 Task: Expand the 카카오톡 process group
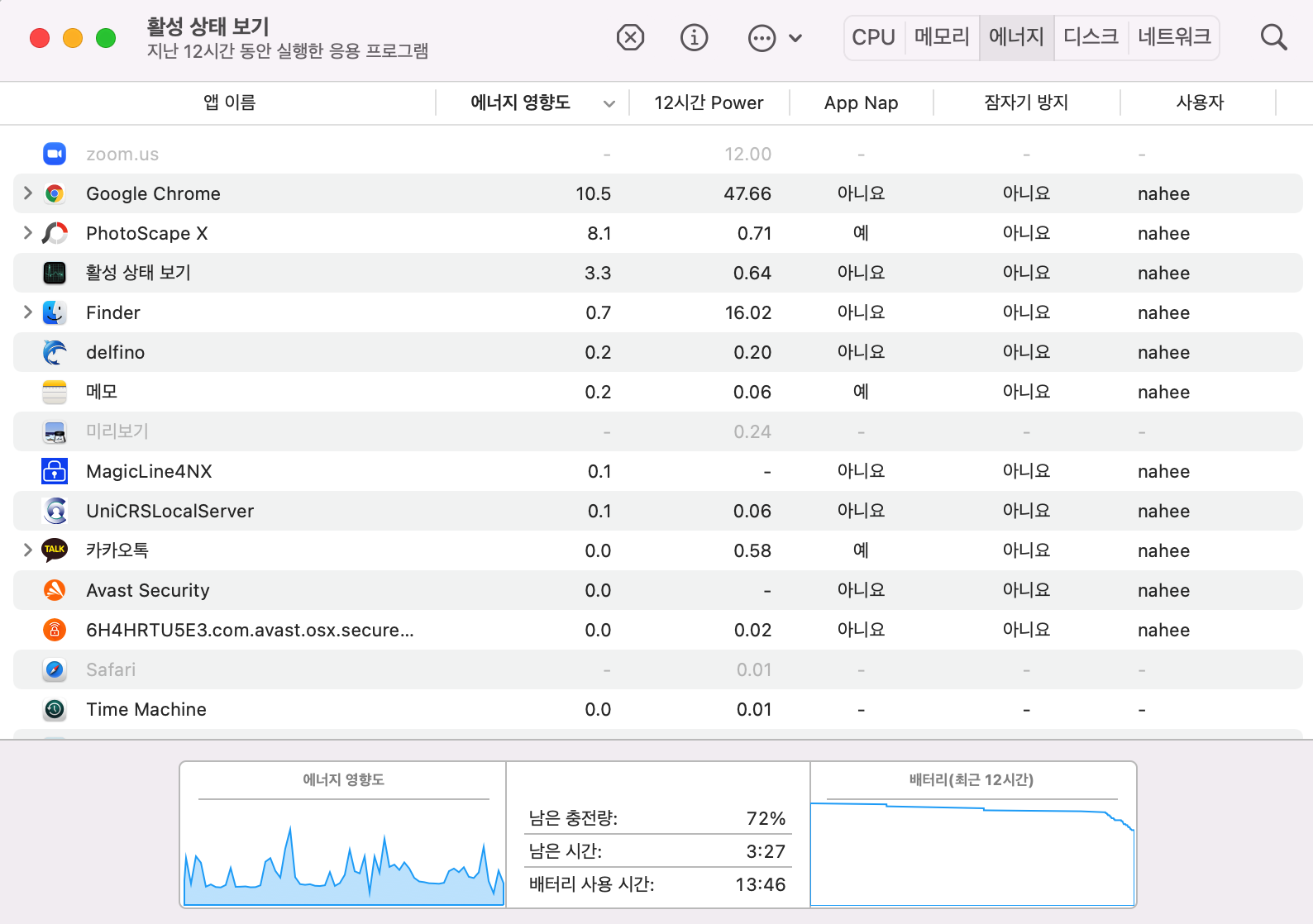click(x=27, y=550)
